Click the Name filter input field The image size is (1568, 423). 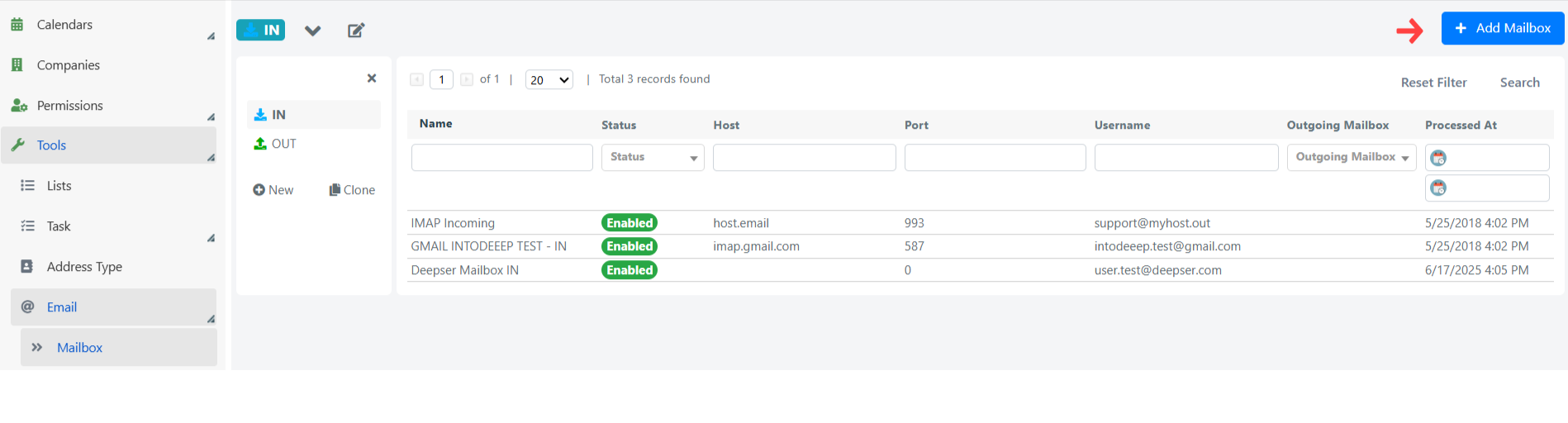point(502,157)
